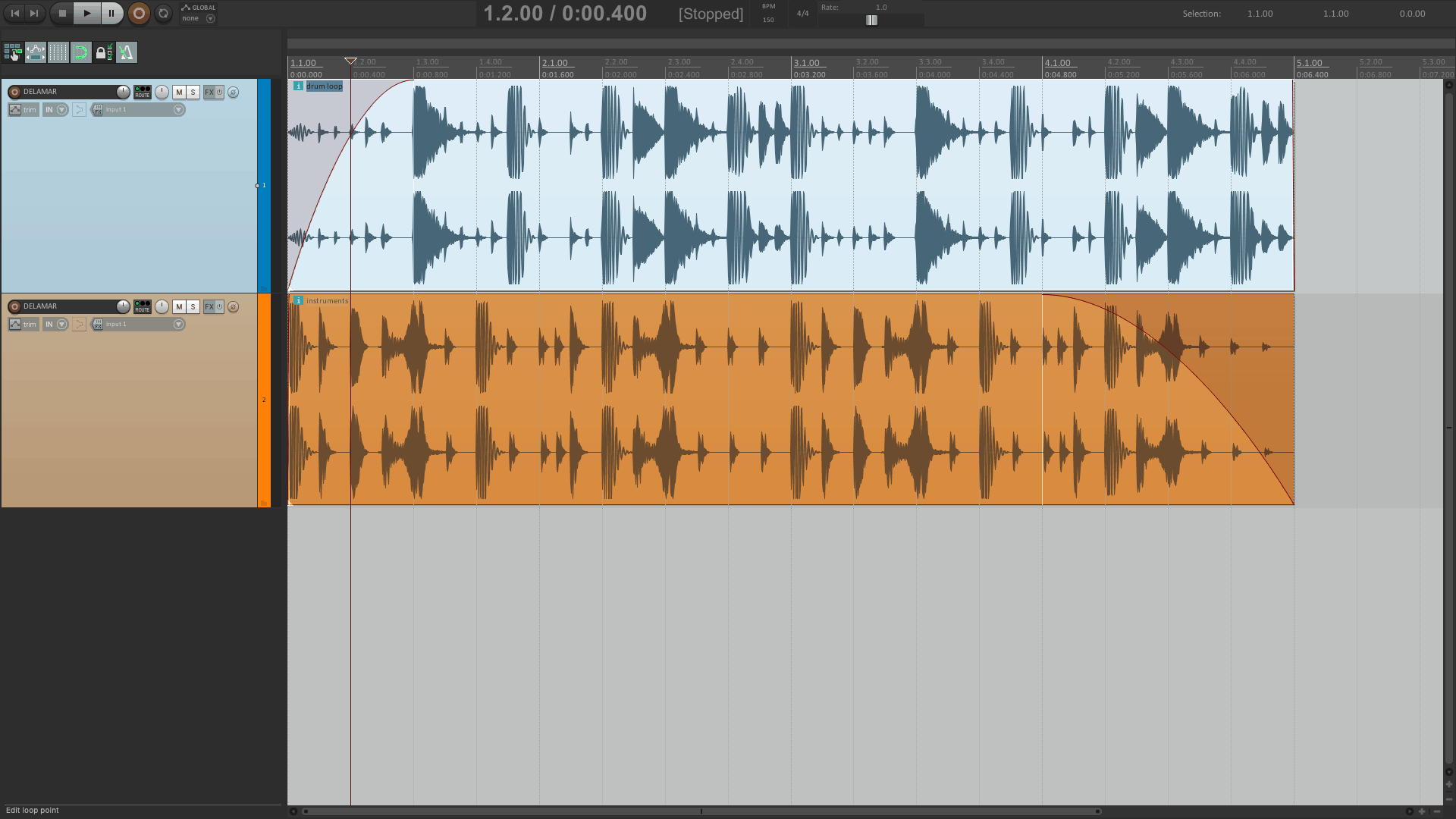Image resolution: width=1456 pixels, height=819 pixels.
Task: Toggle snap (magnet) icon in toolbar
Action: click(x=80, y=52)
